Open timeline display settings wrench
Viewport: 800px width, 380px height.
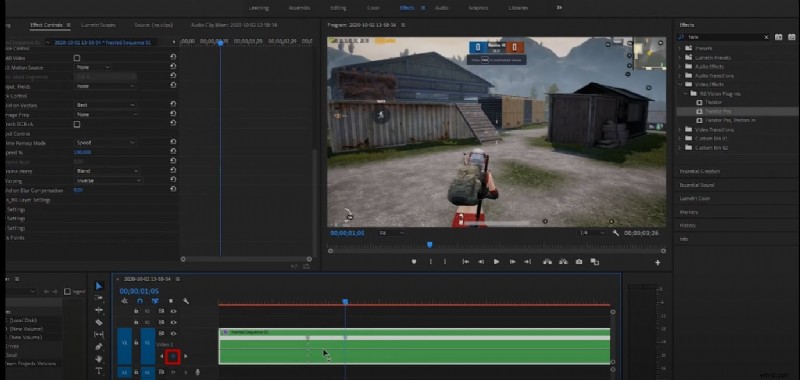pos(186,301)
